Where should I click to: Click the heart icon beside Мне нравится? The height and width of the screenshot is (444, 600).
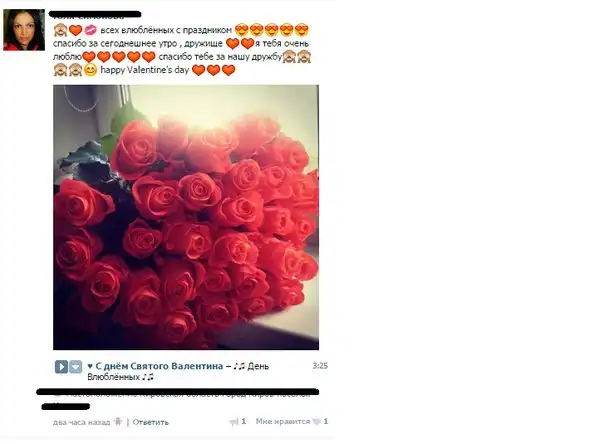point(316,422)
